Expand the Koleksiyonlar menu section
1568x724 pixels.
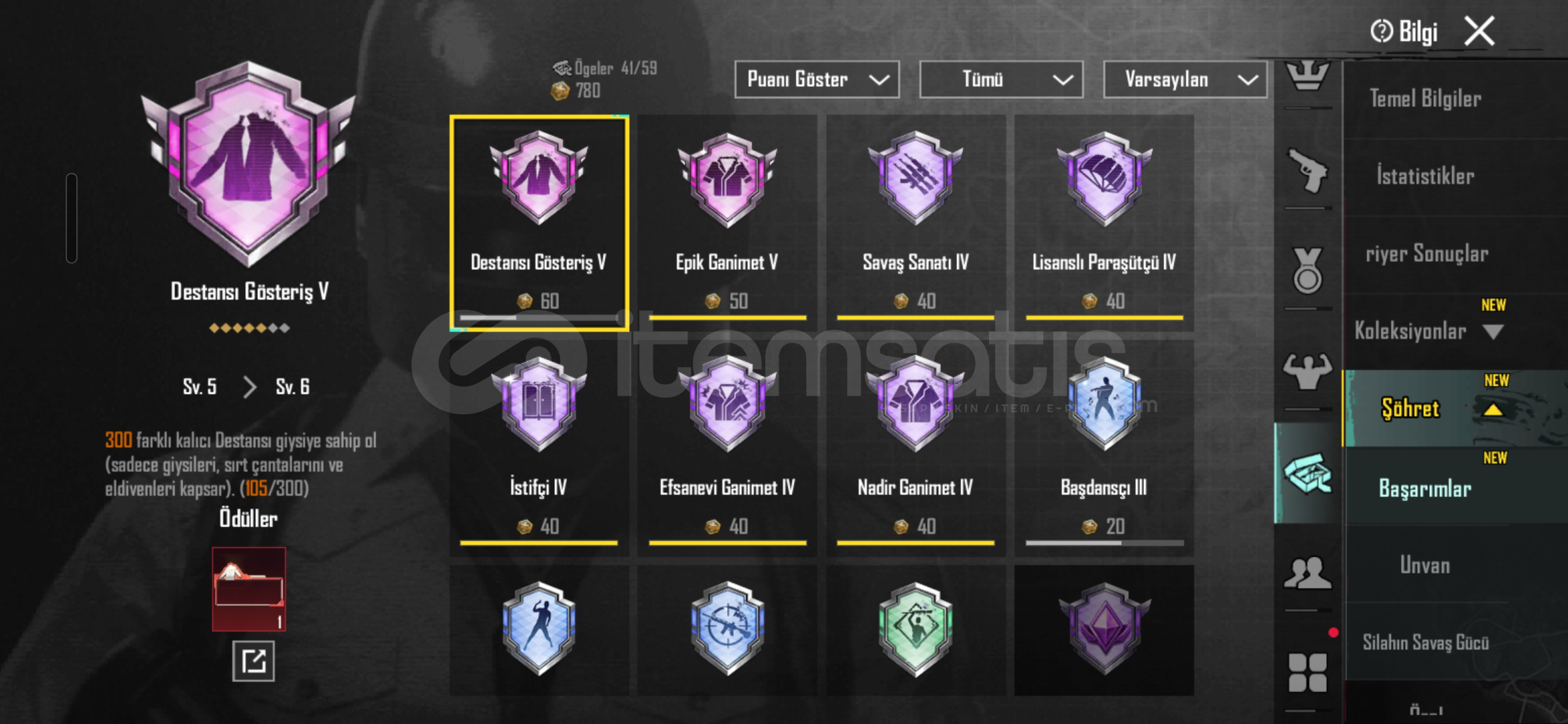(x=1427, y=331)
